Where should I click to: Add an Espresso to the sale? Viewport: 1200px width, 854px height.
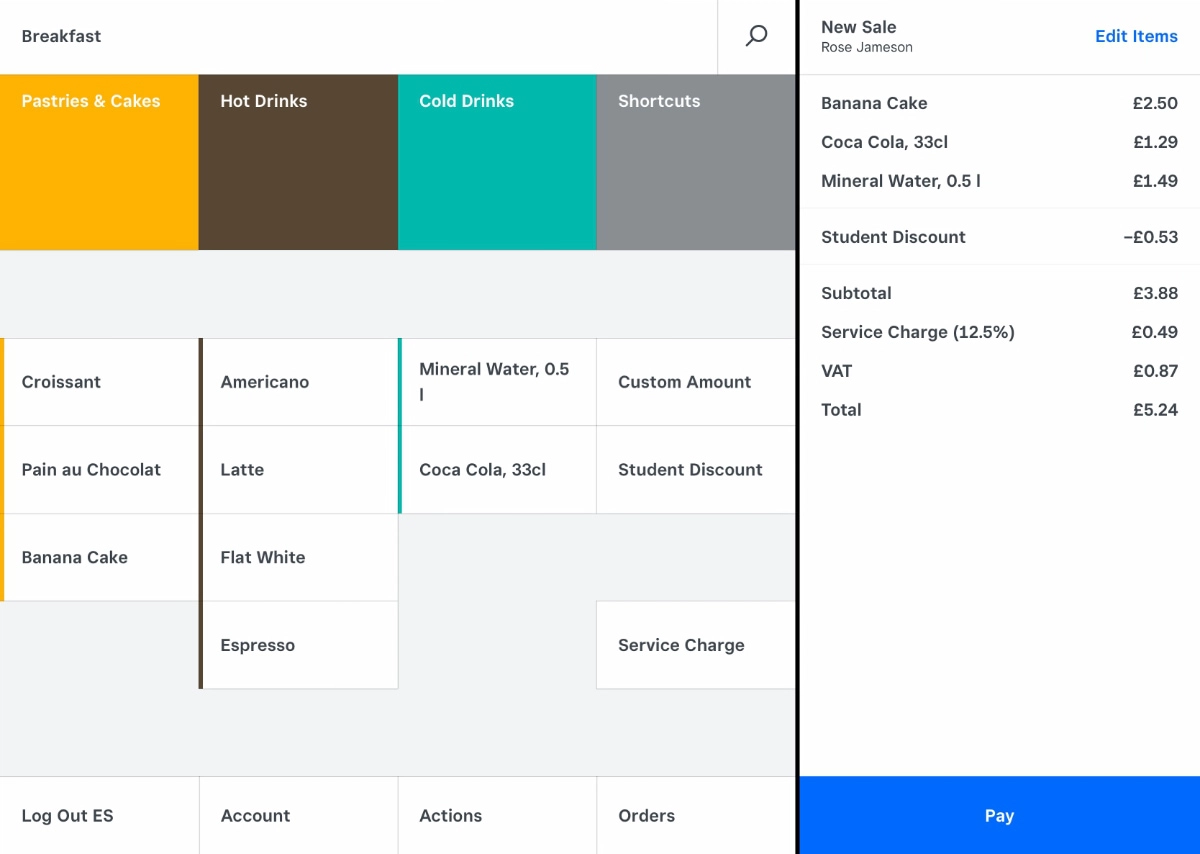(298, 645)
